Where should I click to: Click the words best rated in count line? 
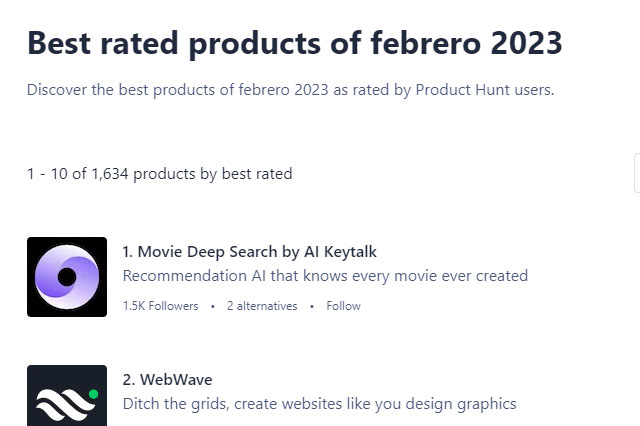257,174
